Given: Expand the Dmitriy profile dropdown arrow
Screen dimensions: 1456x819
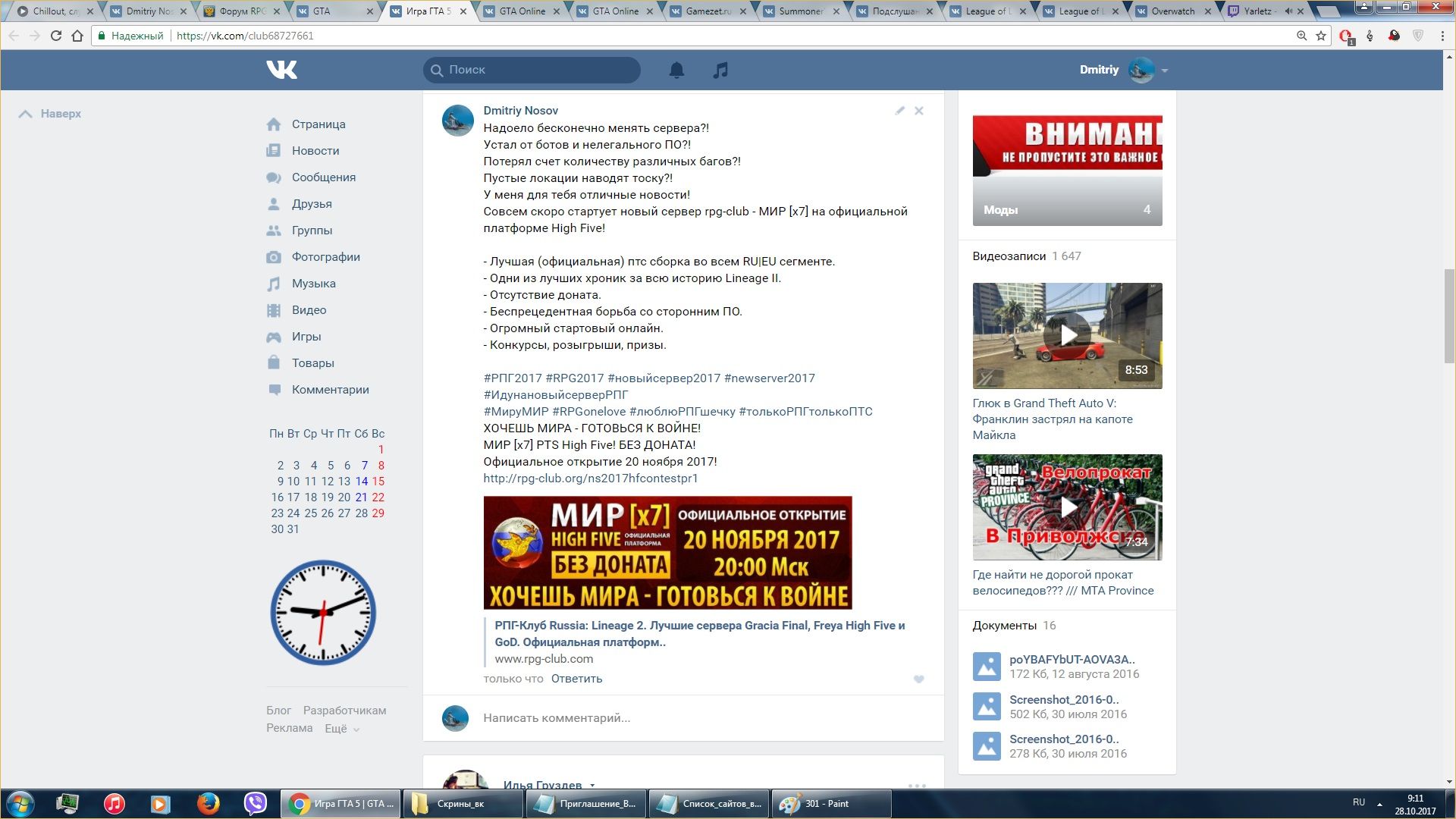Looking at the screenshot, I should point(1165,71).
